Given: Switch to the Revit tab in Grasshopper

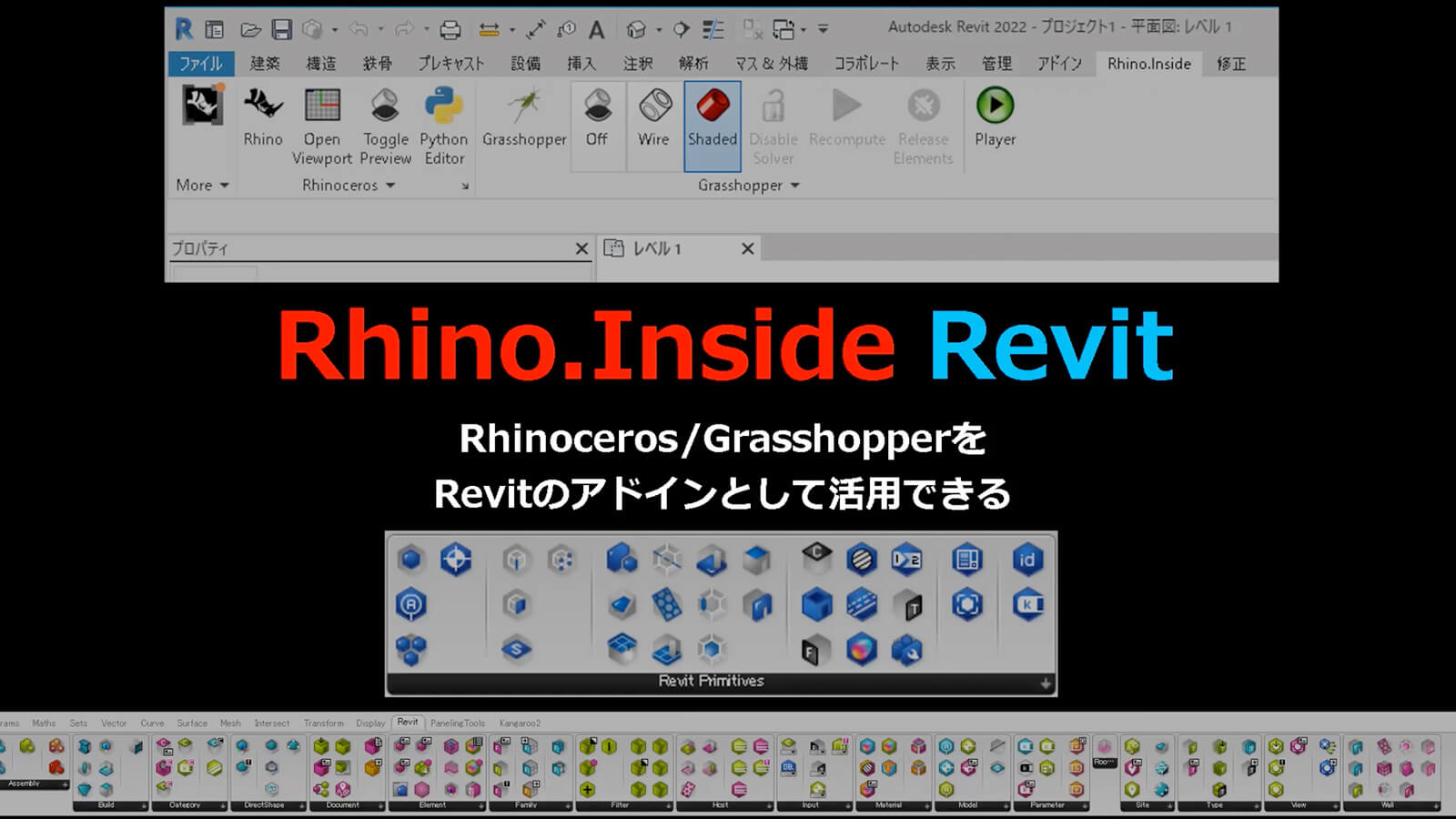Looking at the screenshot, I should pyautogui.click(x=408, y=723).
